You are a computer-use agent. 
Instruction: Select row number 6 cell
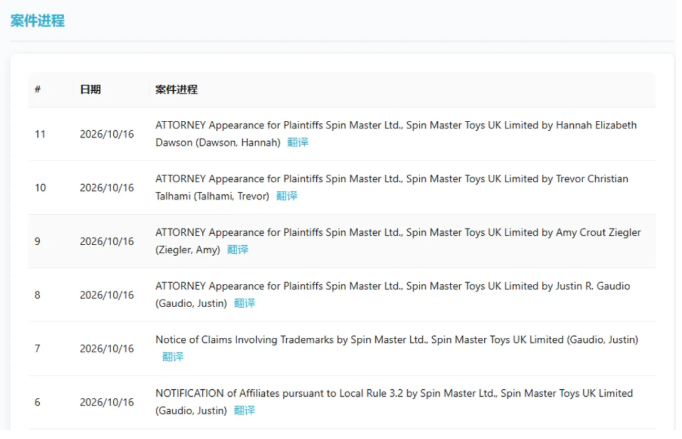click(37, 402)
